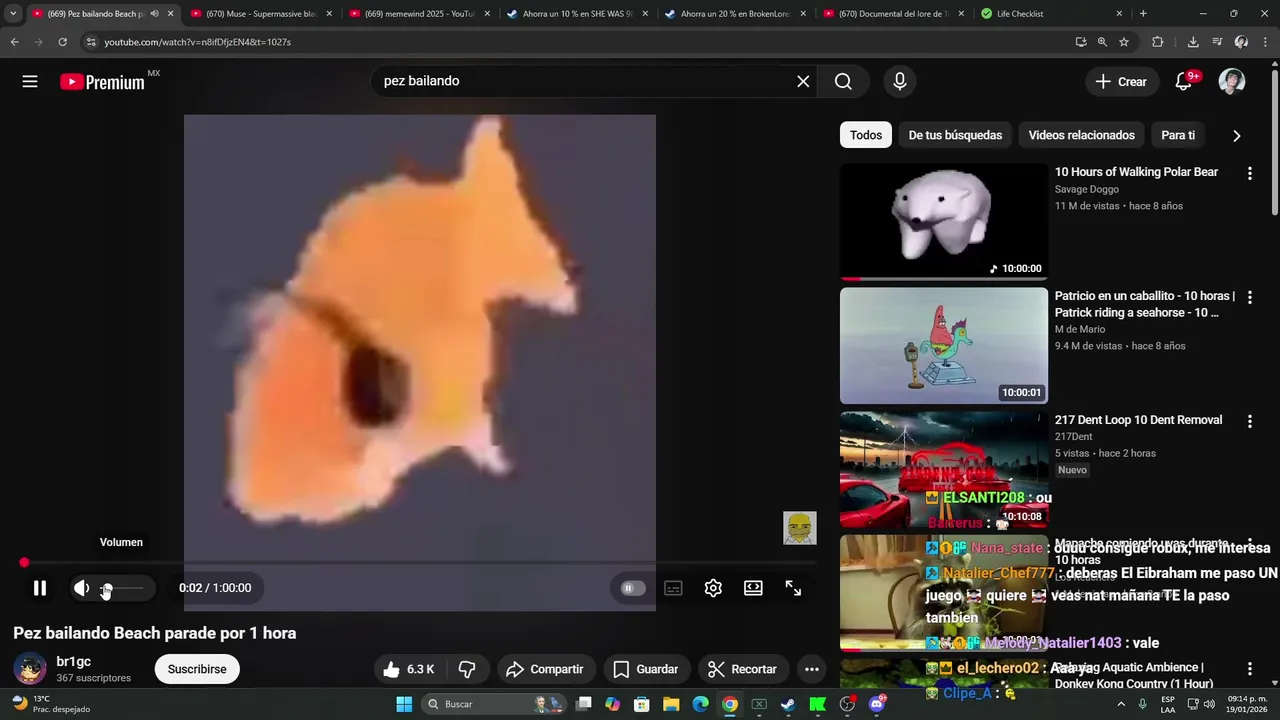
Task: Select the Videos relacionados chip
Action: point(1082,135)
